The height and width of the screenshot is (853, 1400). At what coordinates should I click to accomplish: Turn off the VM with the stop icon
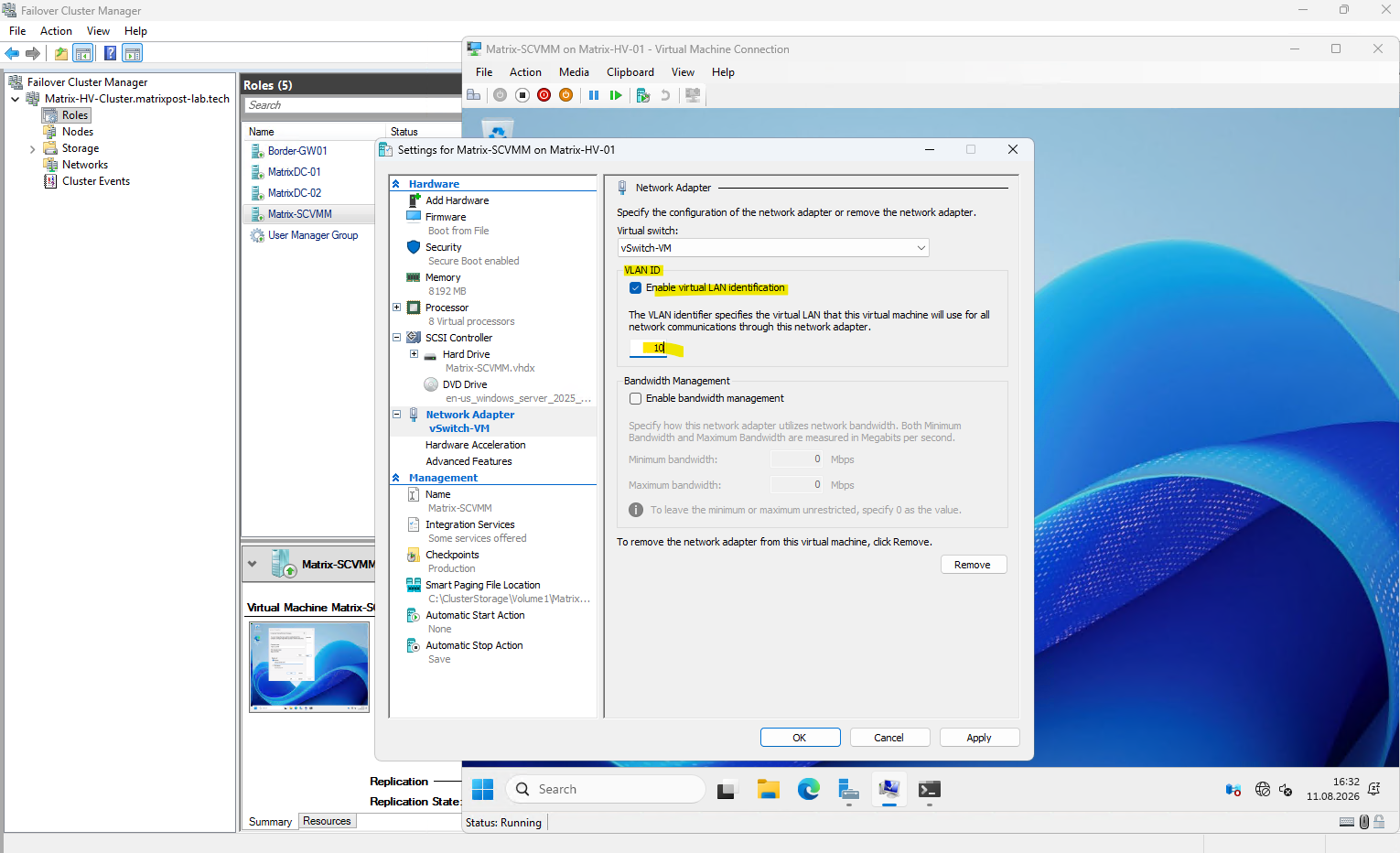(522, 95)
